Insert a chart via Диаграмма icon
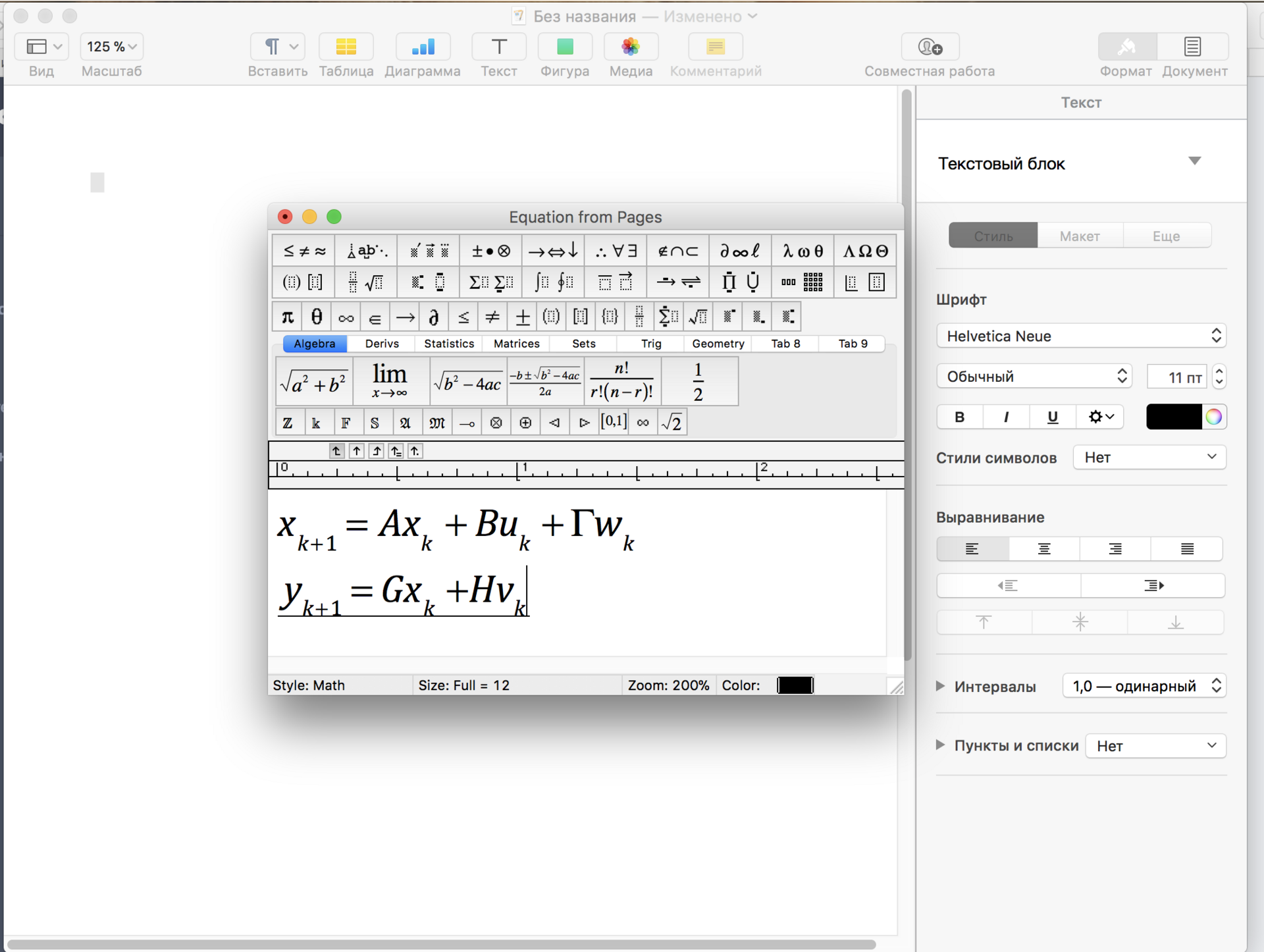Screen dimensions: 1264x952 point(423,47)
